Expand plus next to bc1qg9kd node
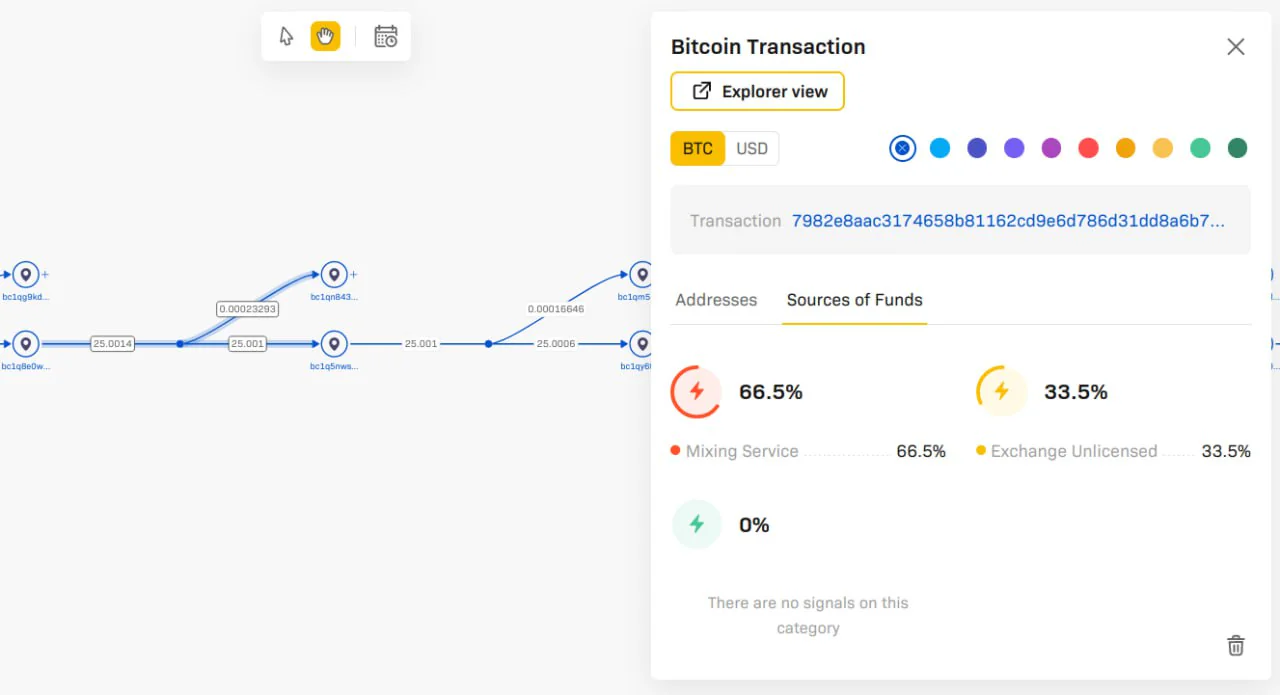1280x695 pixels. pos(45,274)
